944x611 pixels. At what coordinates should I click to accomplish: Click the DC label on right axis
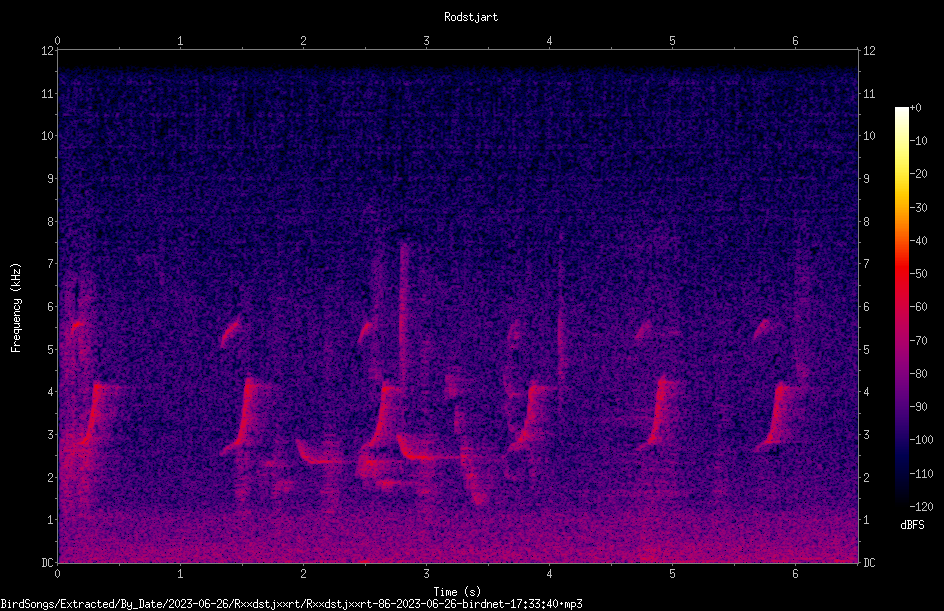pos(869,562)
